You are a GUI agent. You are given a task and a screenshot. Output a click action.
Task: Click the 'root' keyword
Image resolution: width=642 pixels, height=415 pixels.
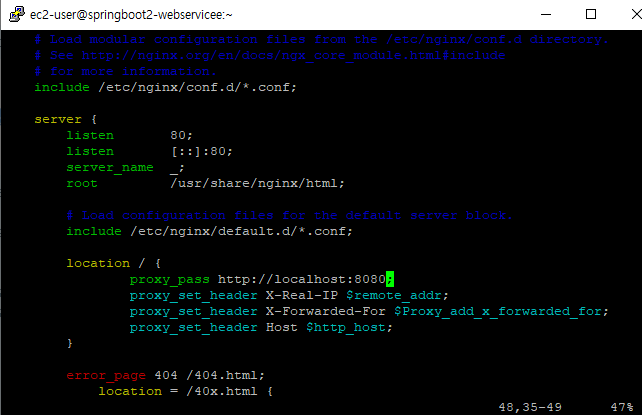click(82, 183)
